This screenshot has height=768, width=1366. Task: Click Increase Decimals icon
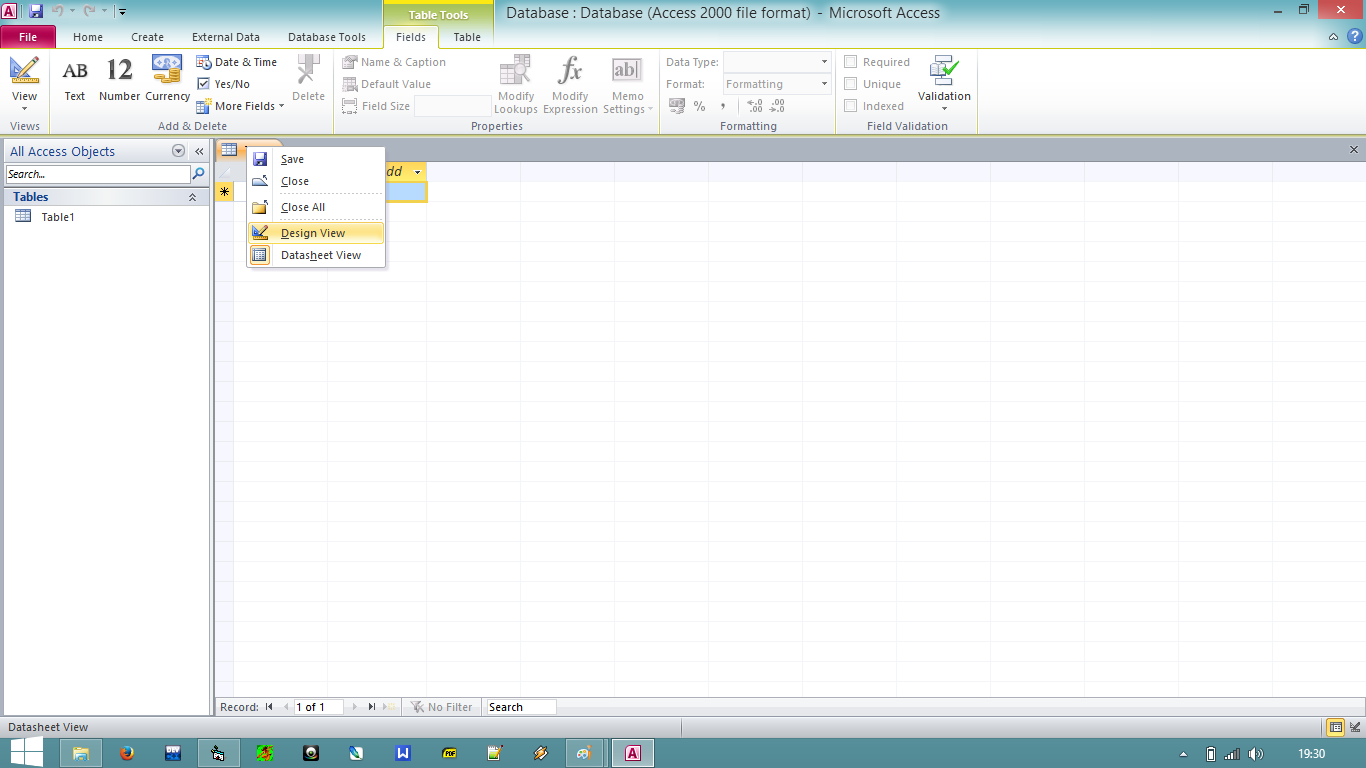pos(754,106)
